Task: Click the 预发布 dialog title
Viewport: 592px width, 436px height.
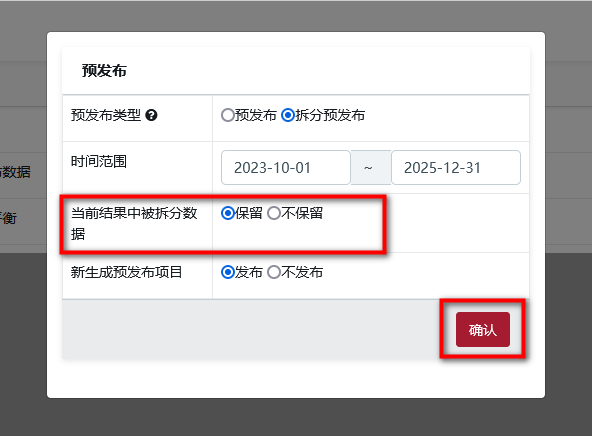Action: 104,71
